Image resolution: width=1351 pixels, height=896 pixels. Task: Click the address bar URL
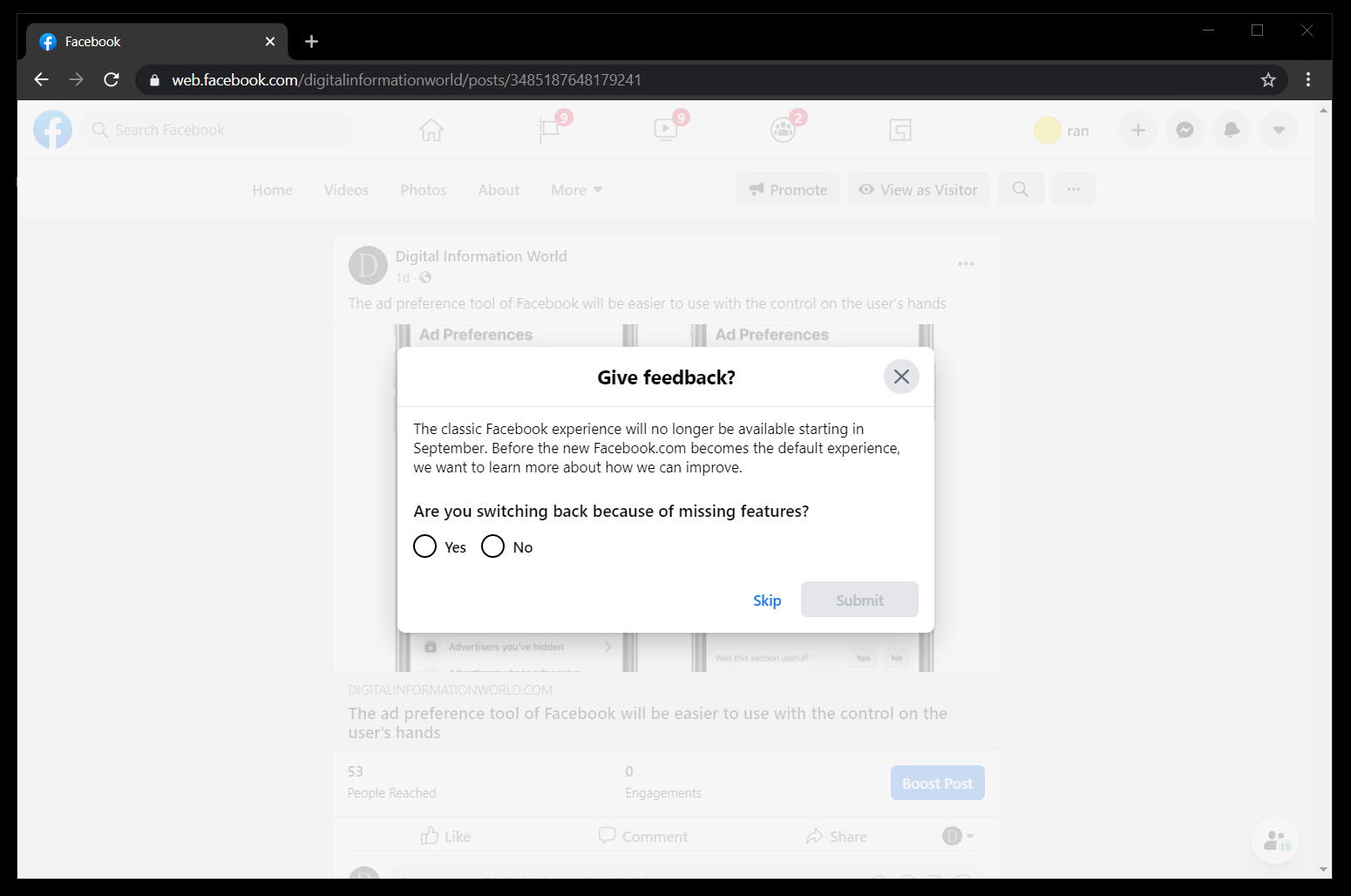point(406,80)
